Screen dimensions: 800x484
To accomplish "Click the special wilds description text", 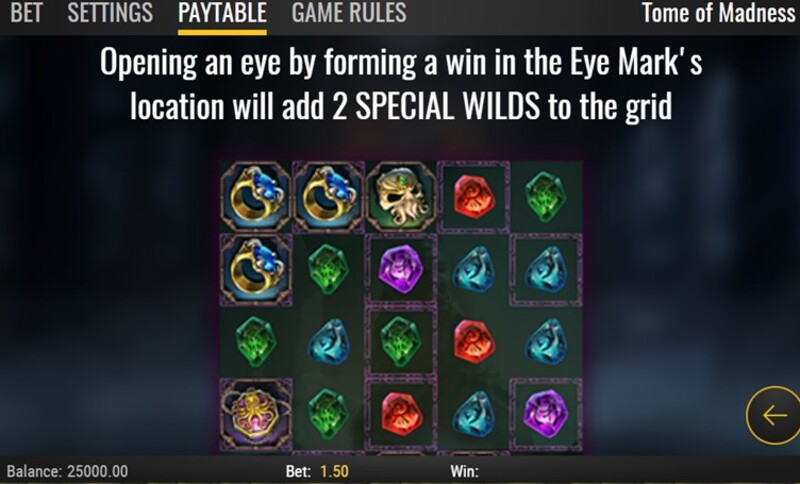I will pyautogui.click(x=401, y=84).
